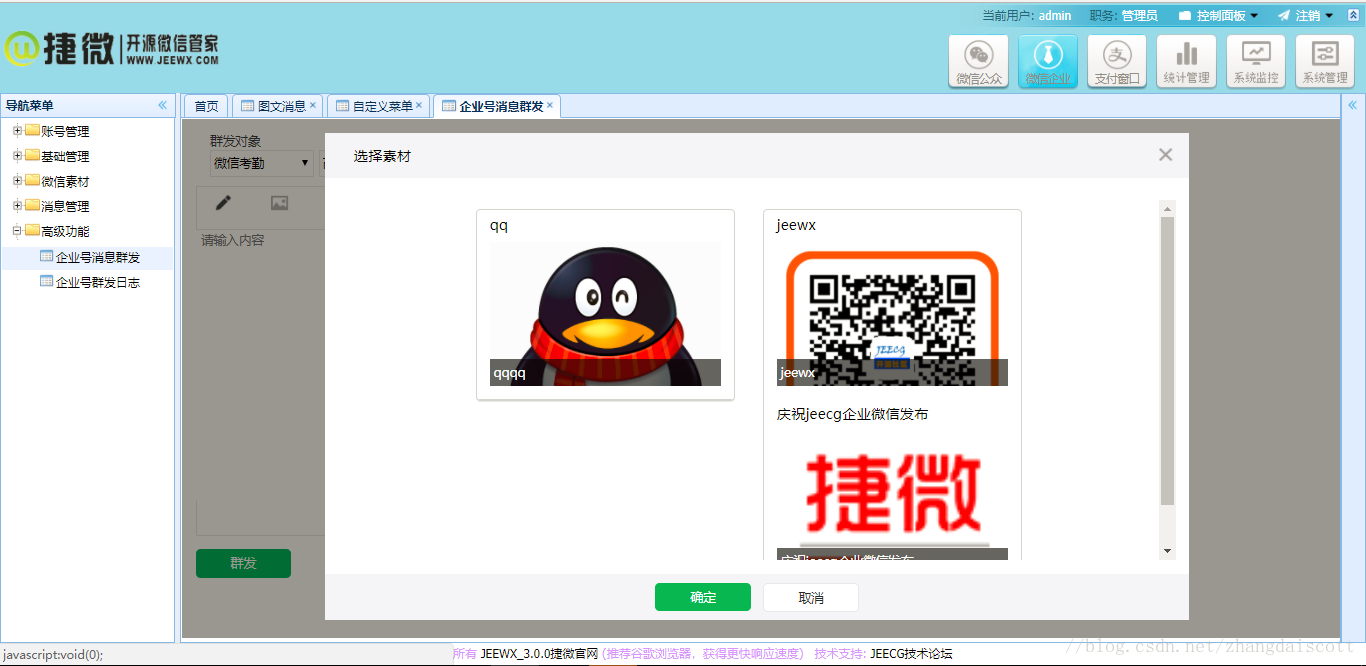This screenshot has width=1366, height=666.
Task: Collapse the right side panel arrow icon
Action: coord(1352,105)
